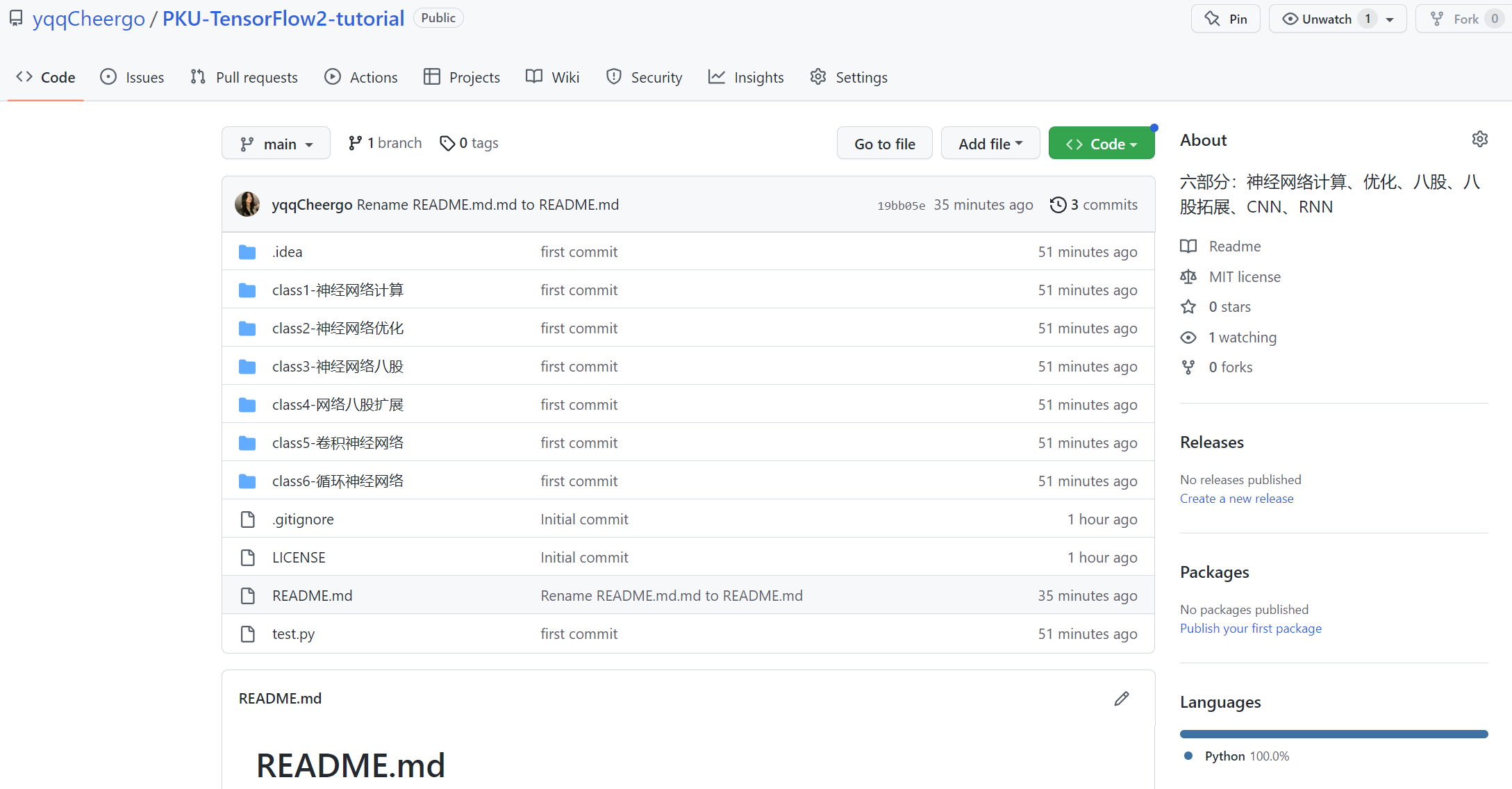1512x789 pixels.
Task: Click the file icon for .gitignore
Action: tap(248, 520)
